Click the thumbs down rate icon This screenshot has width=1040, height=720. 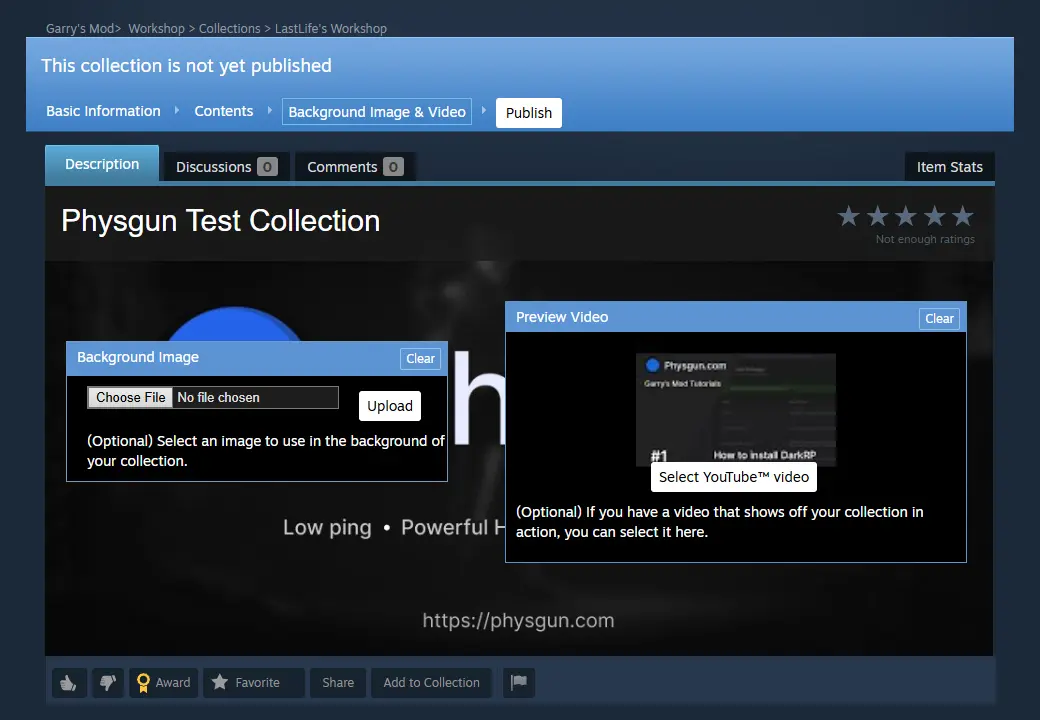point(107,683)
